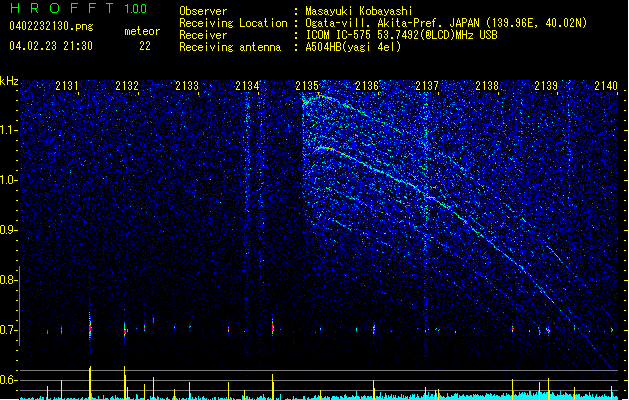Click the 'Receiving antenna' label
The width and height of the screenshot is (629, 400).
point(230,47)
